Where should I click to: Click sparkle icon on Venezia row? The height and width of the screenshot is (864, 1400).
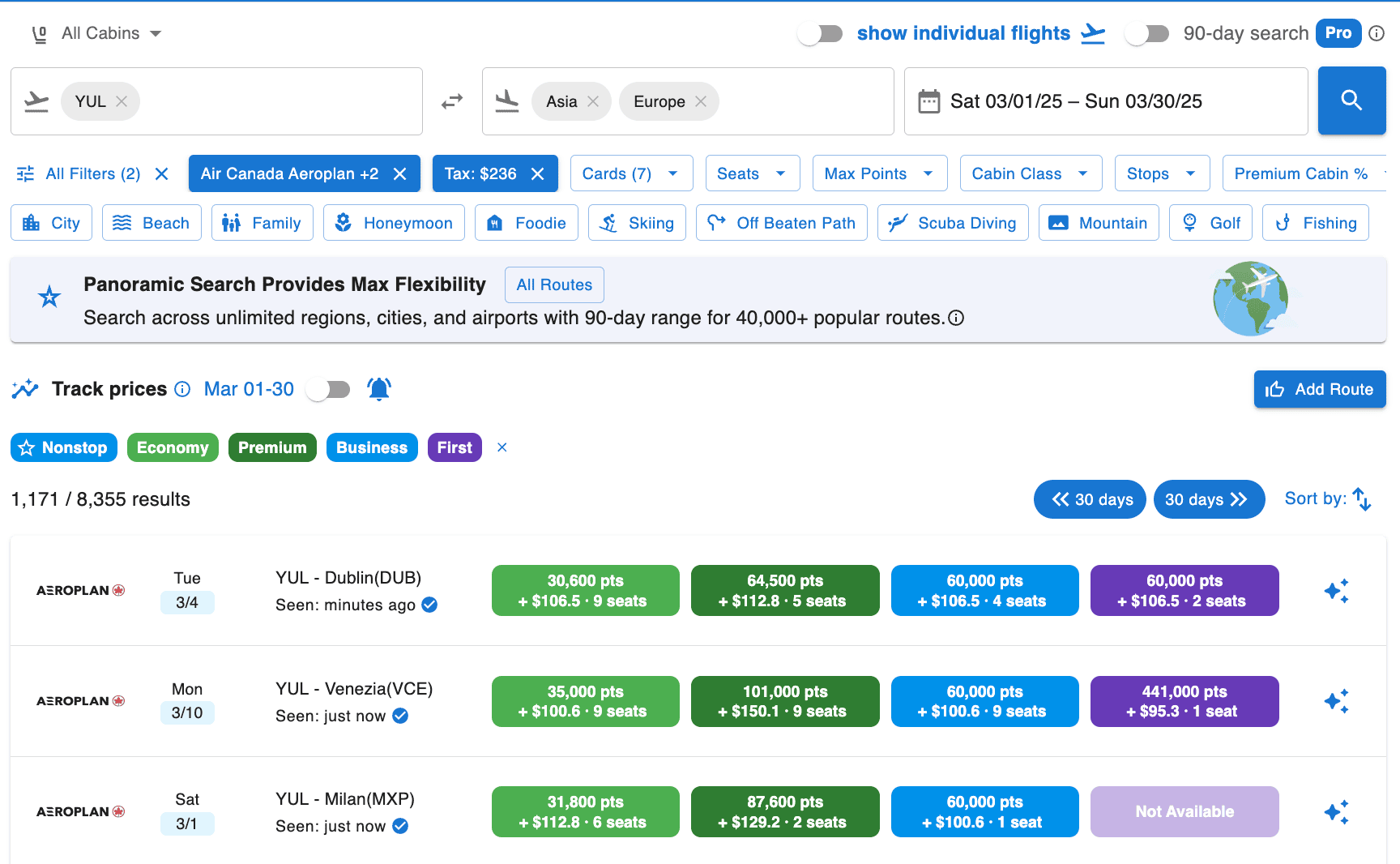1336,701
